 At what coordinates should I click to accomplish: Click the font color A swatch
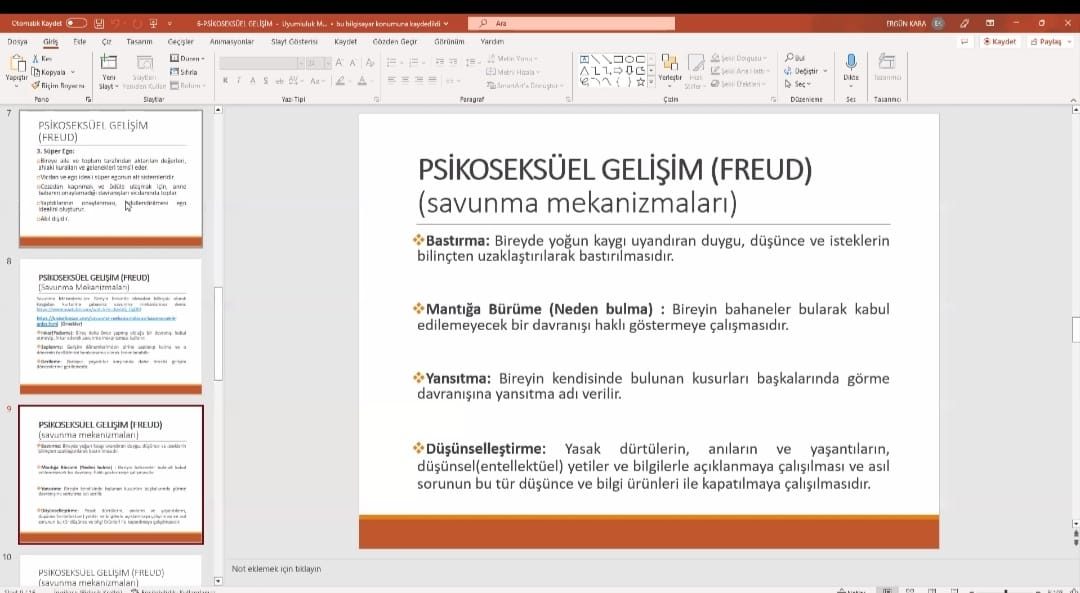tap(362, 81)
